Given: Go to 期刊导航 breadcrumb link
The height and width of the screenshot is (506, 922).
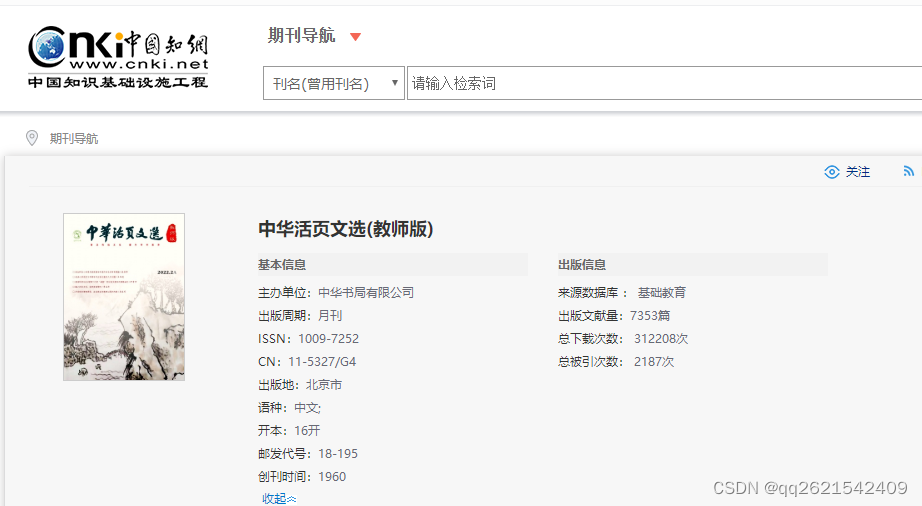Looking at the screenshot, I should coord(74,139).
